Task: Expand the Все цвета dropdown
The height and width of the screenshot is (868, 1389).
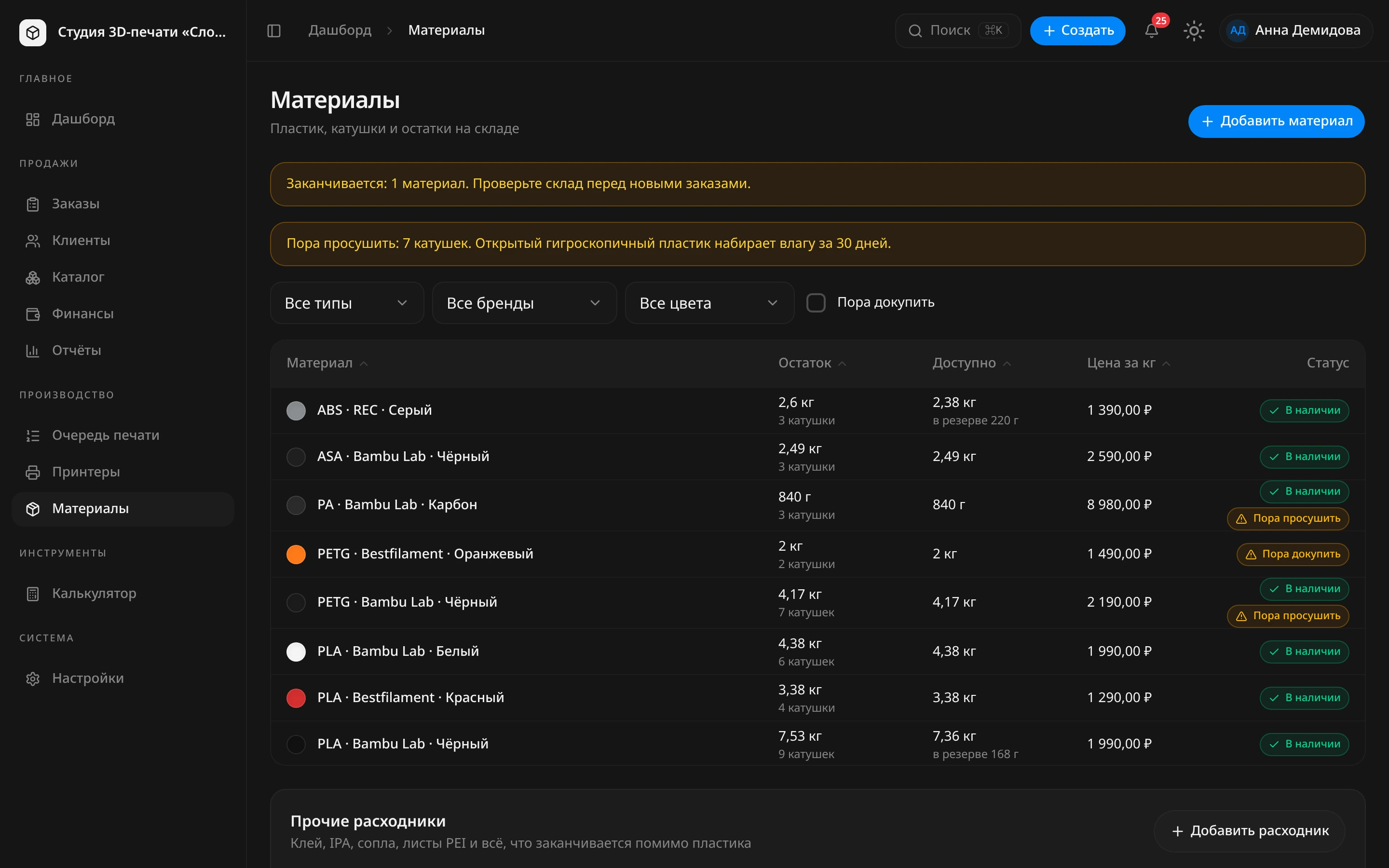Action: (x=709, y=303)
